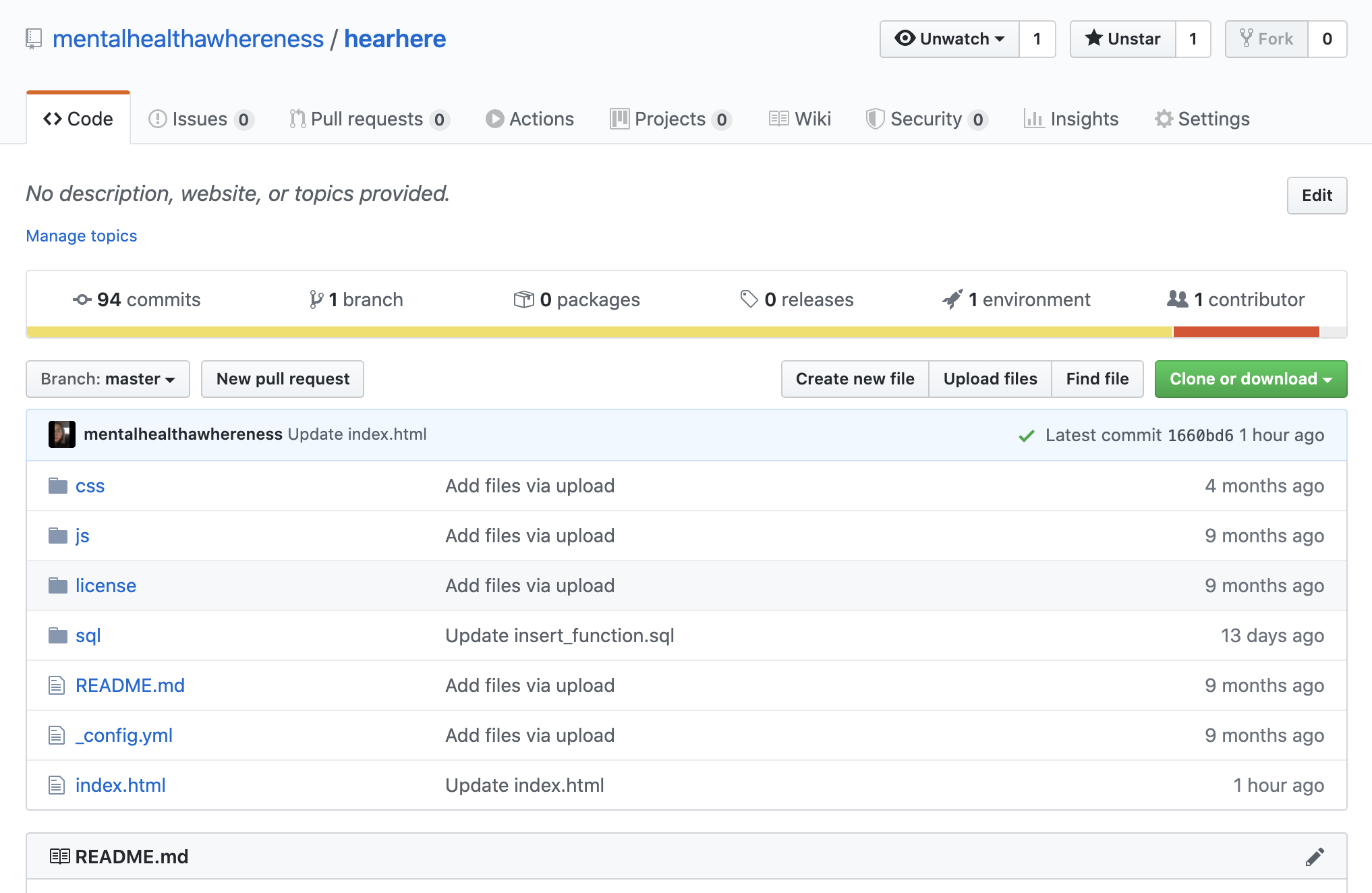Click the 0 releases tag icon

pos(749,299)
